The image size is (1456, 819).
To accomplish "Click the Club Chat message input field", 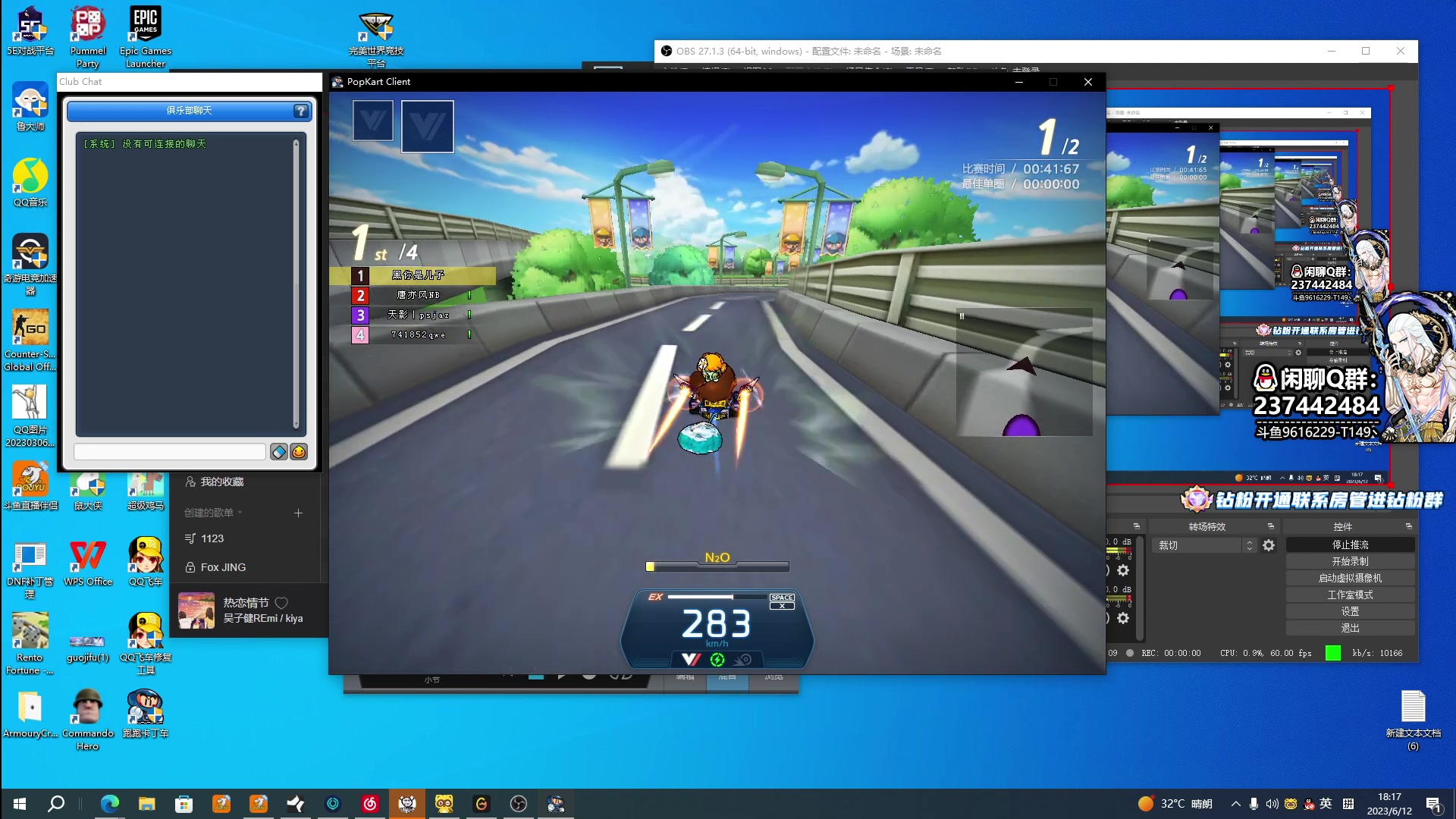I will click(170, 452).
